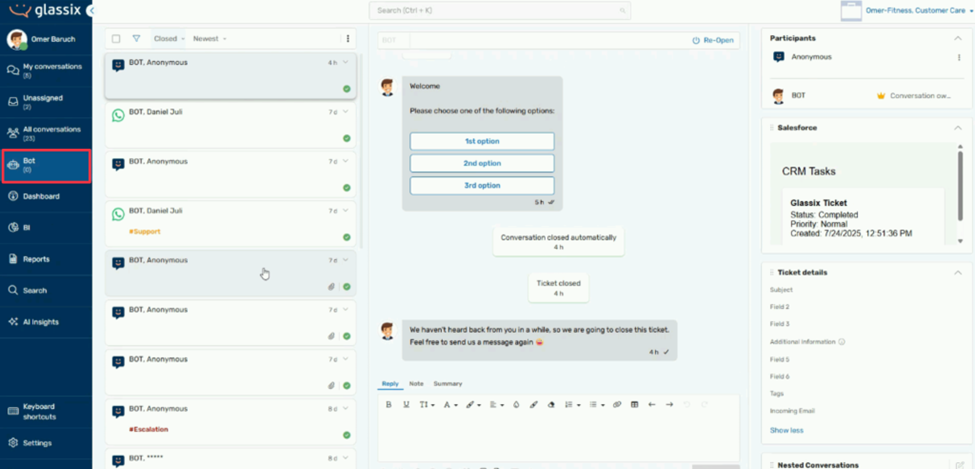Open Anonymous participant options menu
975x469 pixels.
959,57
